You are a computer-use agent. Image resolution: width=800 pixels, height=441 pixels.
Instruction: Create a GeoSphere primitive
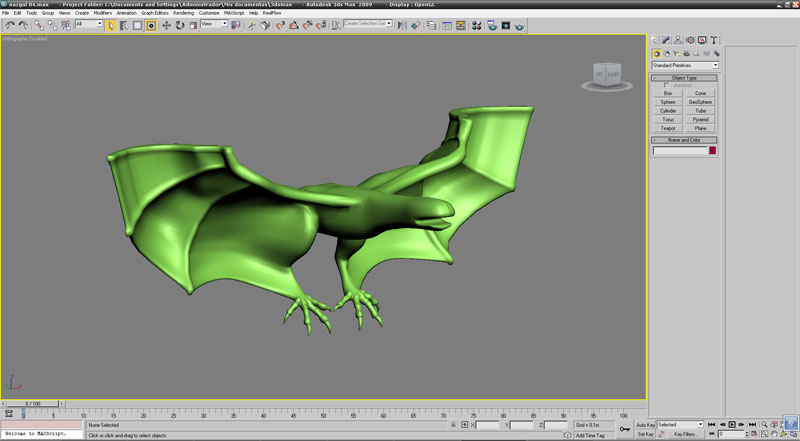tap(700, 102)
